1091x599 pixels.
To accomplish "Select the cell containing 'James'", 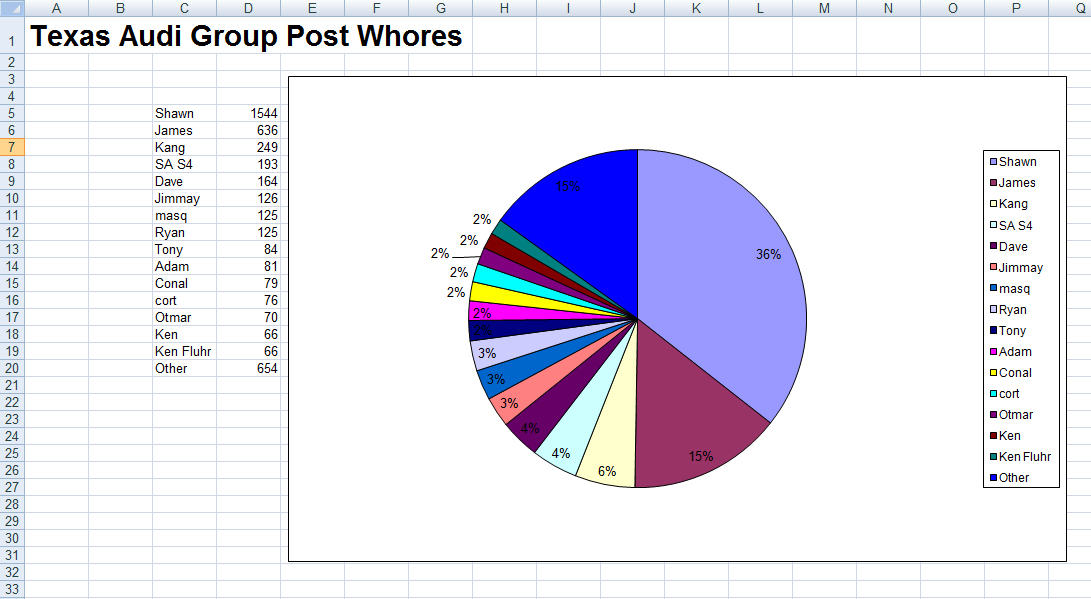I will point(184,130).
